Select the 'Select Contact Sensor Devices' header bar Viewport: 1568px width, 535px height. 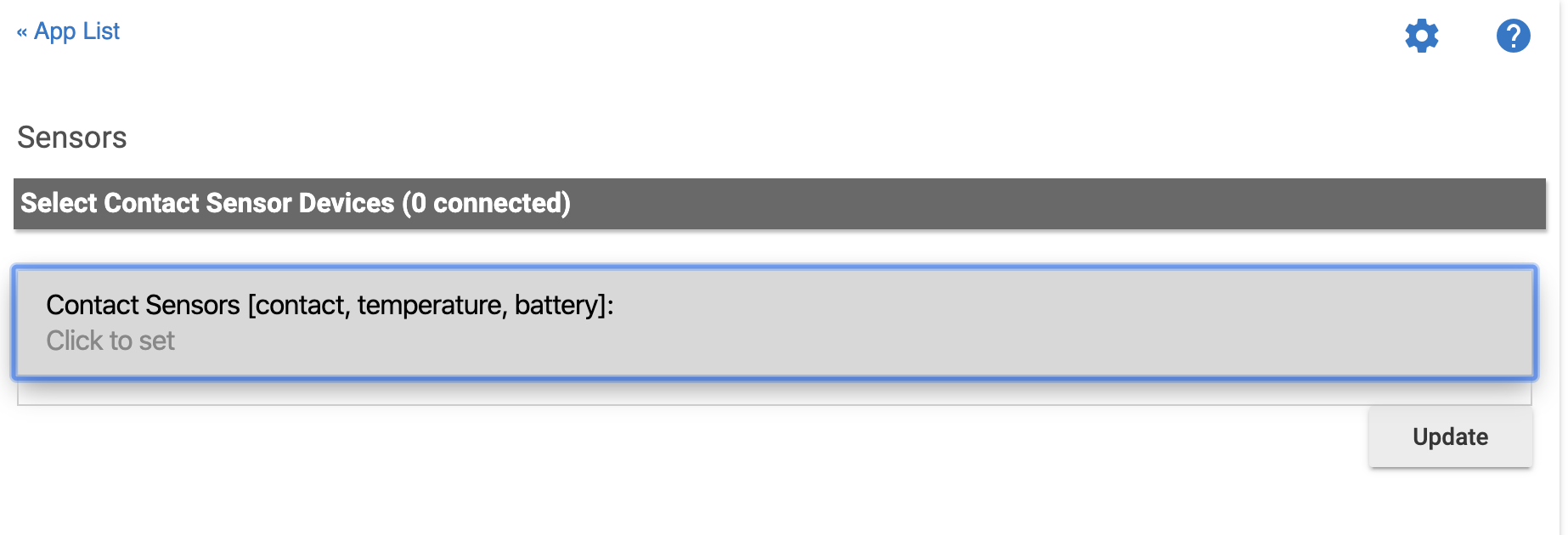click(780, 203)
